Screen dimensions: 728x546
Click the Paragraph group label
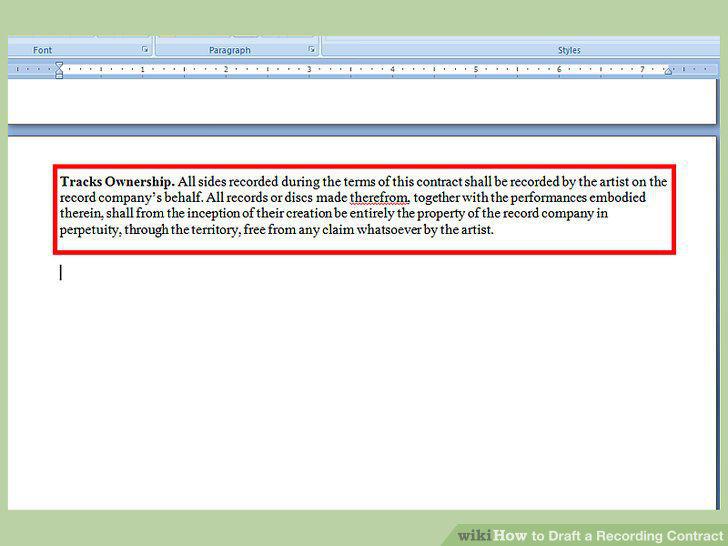click(x=230, y=50)
